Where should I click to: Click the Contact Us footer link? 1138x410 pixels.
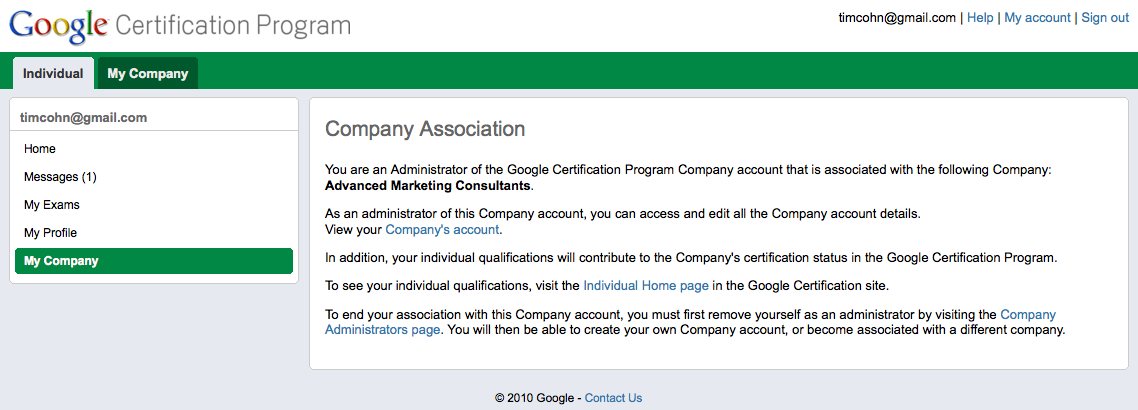click(613, 398)
